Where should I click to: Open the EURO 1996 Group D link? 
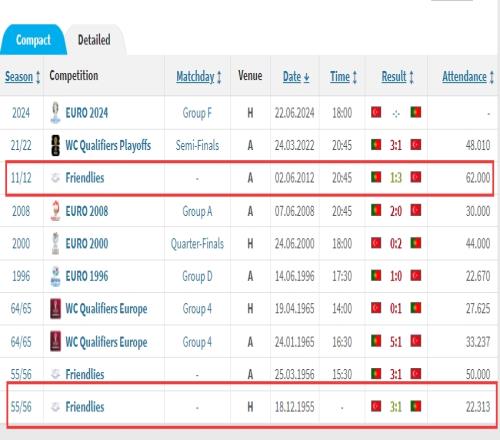[x=197, y=276]
